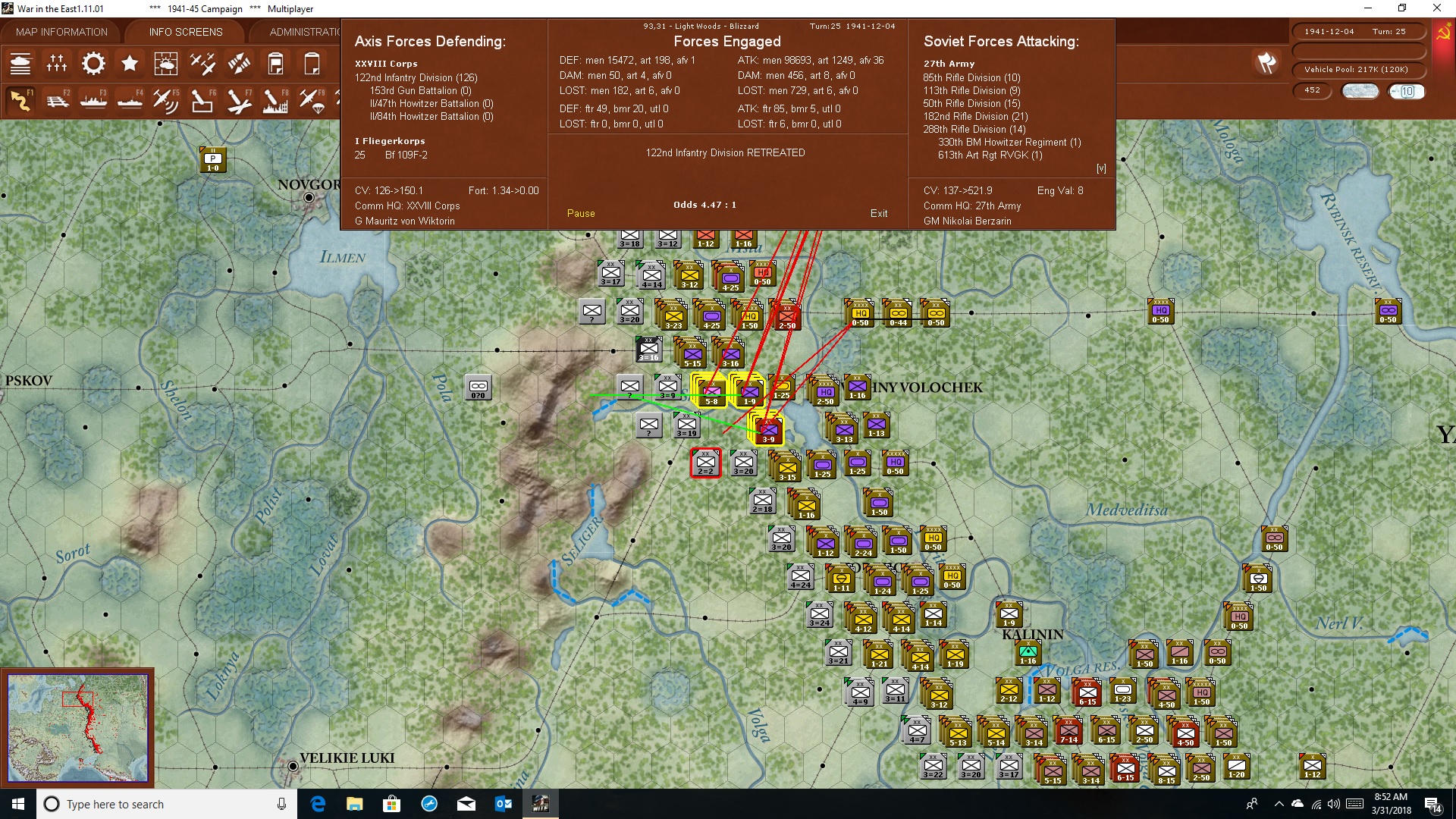Select the F6 bomb unit mode icon

click(202, 101)
